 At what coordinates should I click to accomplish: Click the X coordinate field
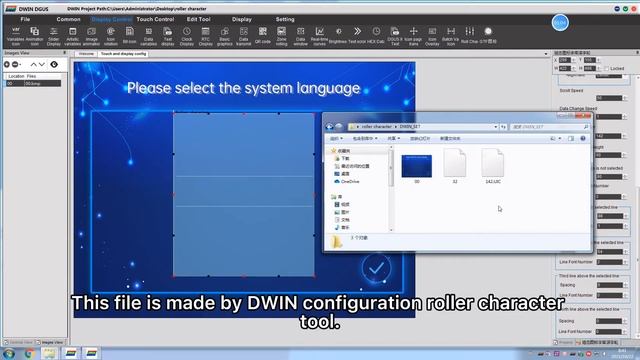click(565, 60)
